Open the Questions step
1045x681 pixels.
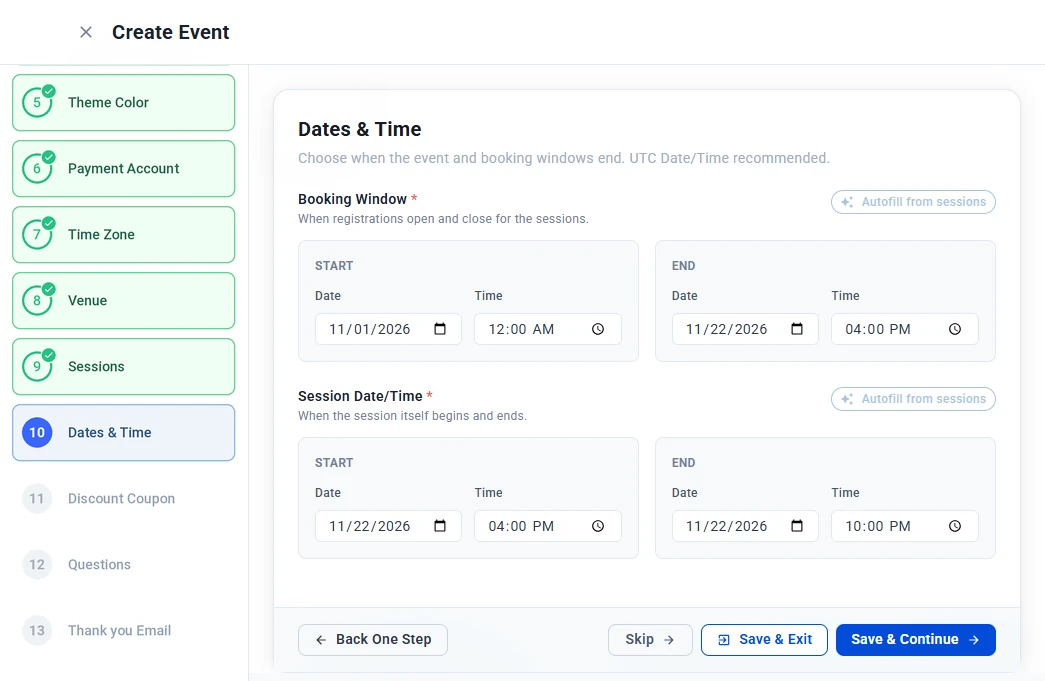pyautogui.click(x=123, y=564)
